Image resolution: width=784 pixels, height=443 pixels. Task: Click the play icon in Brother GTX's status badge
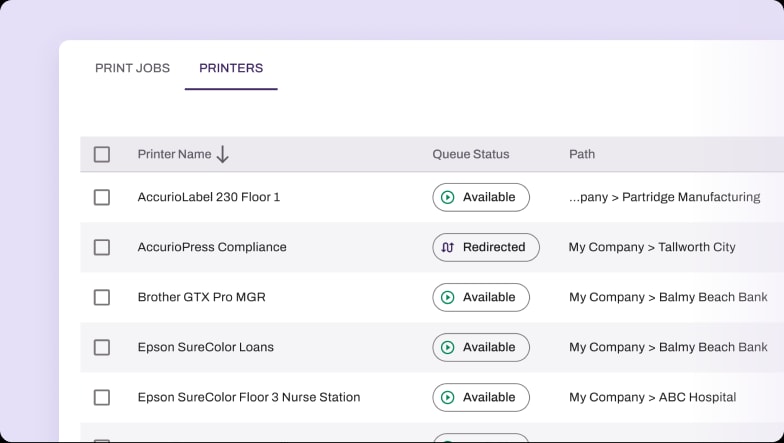click(448, 297)
